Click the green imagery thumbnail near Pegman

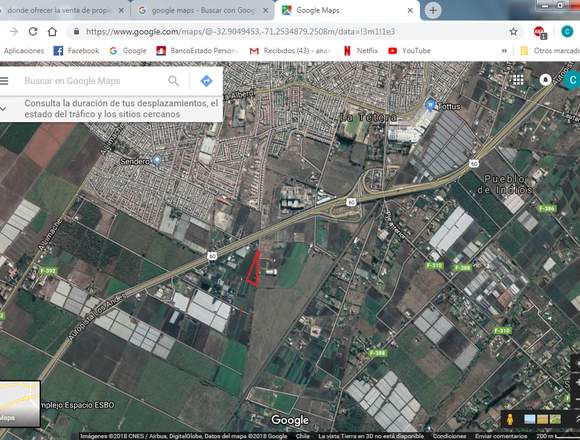tap(555, 419)
